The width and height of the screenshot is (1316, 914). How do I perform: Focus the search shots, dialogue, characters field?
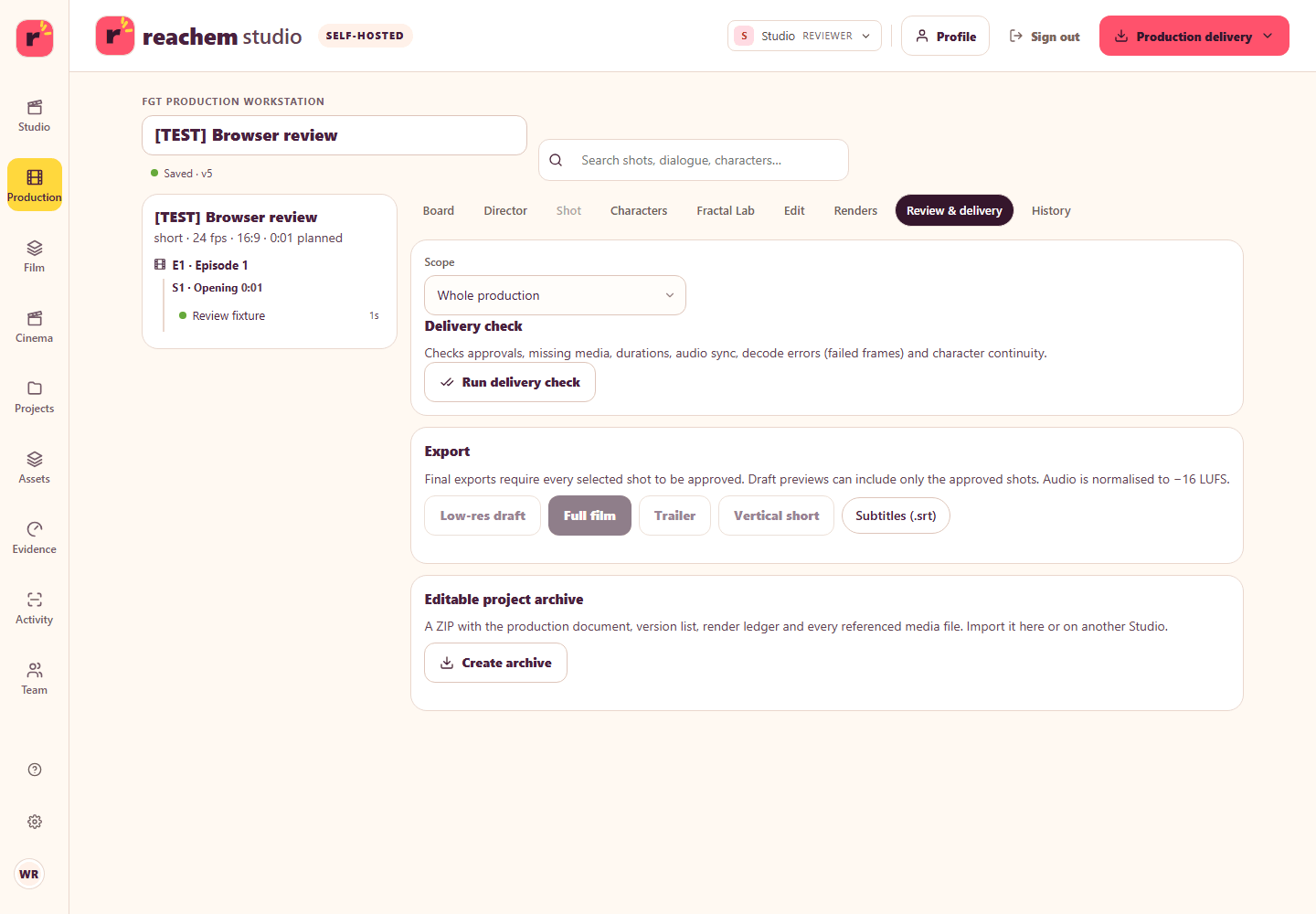(694, 160)
